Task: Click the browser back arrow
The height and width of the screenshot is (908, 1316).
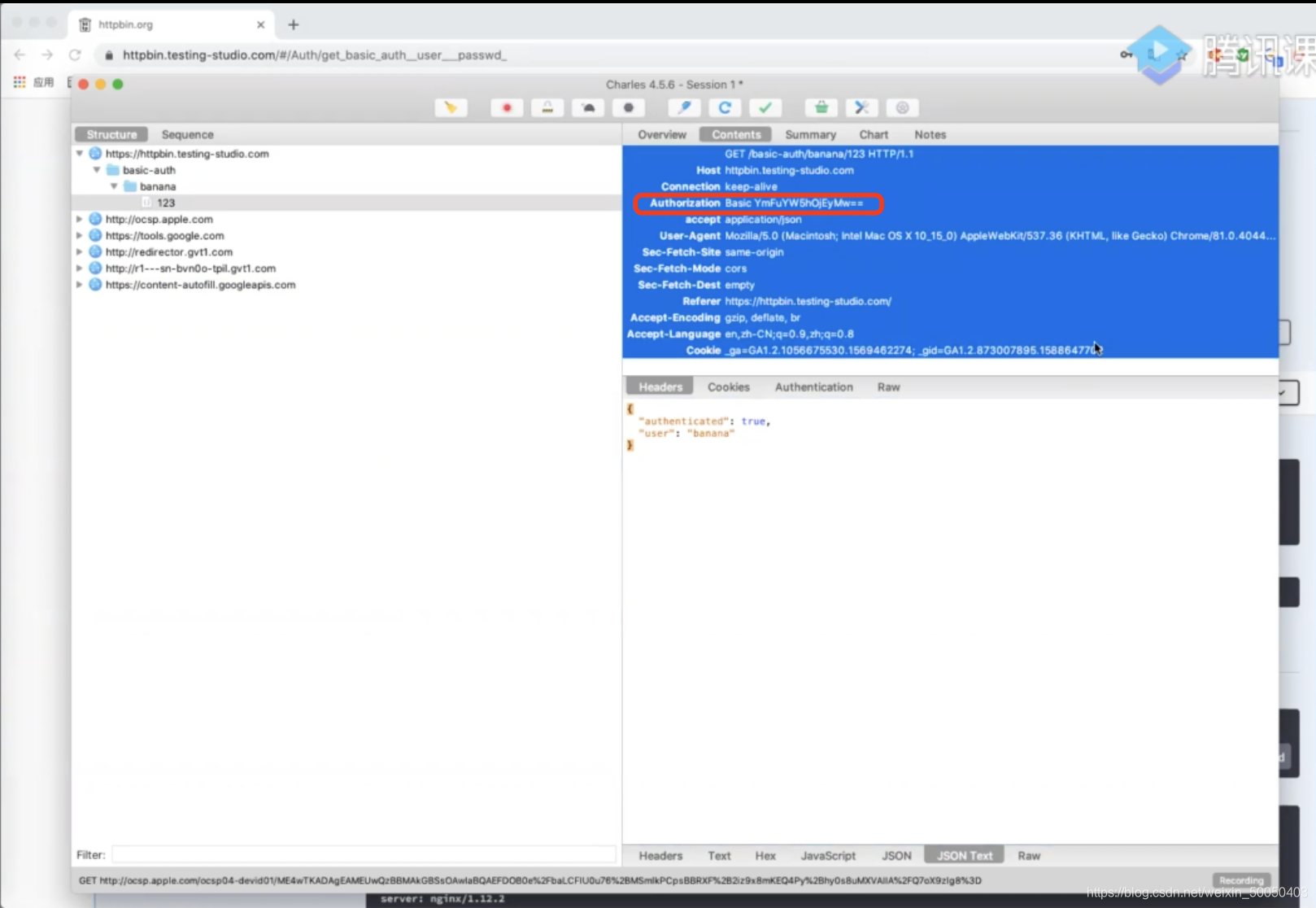Action: pyautogui.click(x=20, y=55)
